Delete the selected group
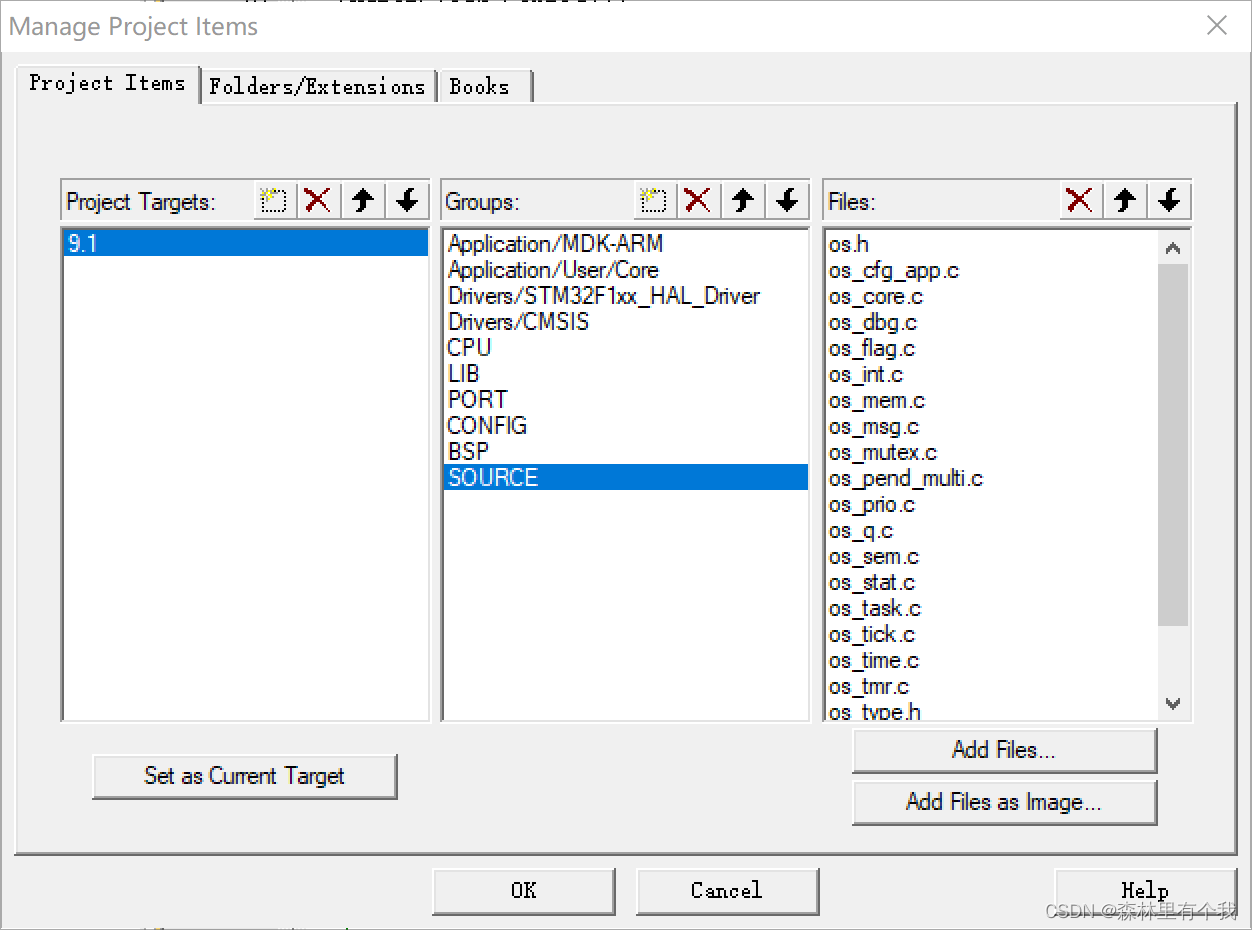Screen dimensions: 1252x930 [698, 200]
